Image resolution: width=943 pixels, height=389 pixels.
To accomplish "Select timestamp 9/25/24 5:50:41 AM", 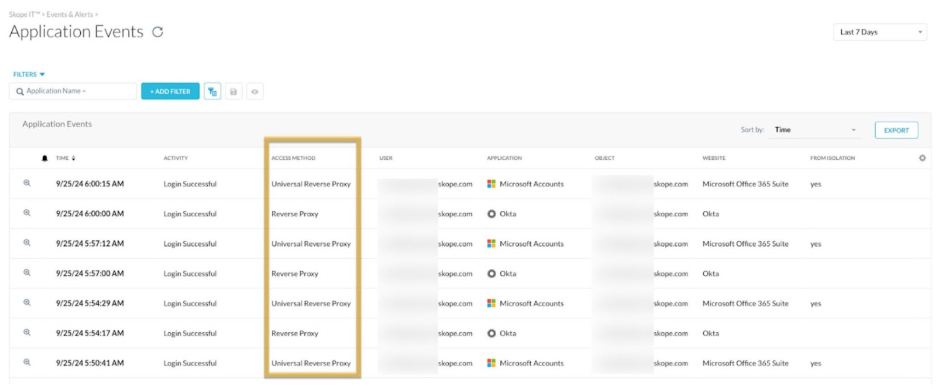I will [90, 363].
